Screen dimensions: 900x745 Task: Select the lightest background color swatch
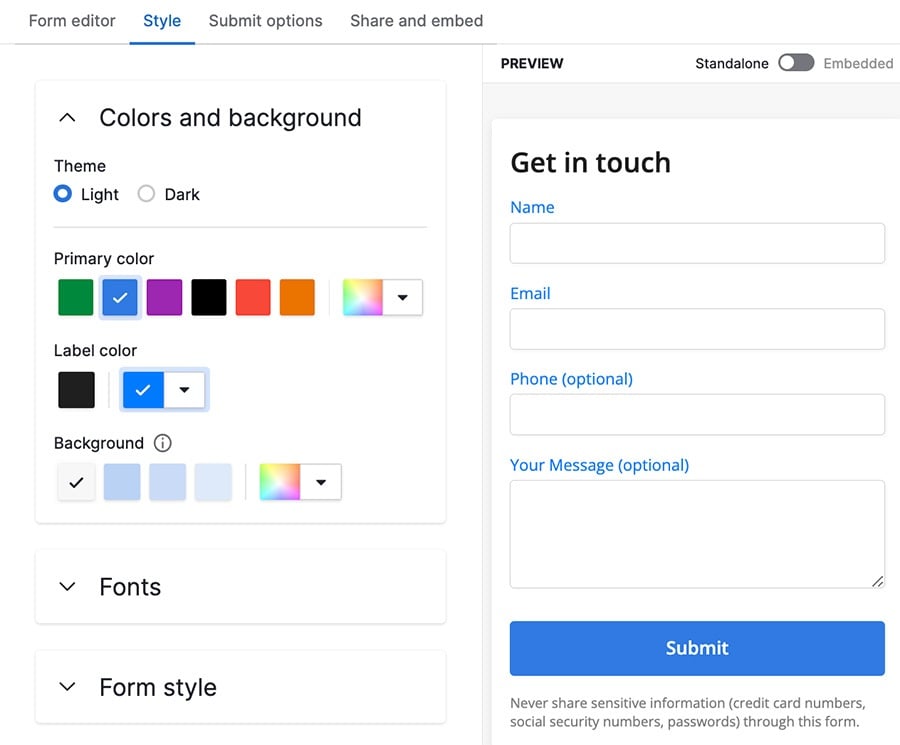click(212, 482)
